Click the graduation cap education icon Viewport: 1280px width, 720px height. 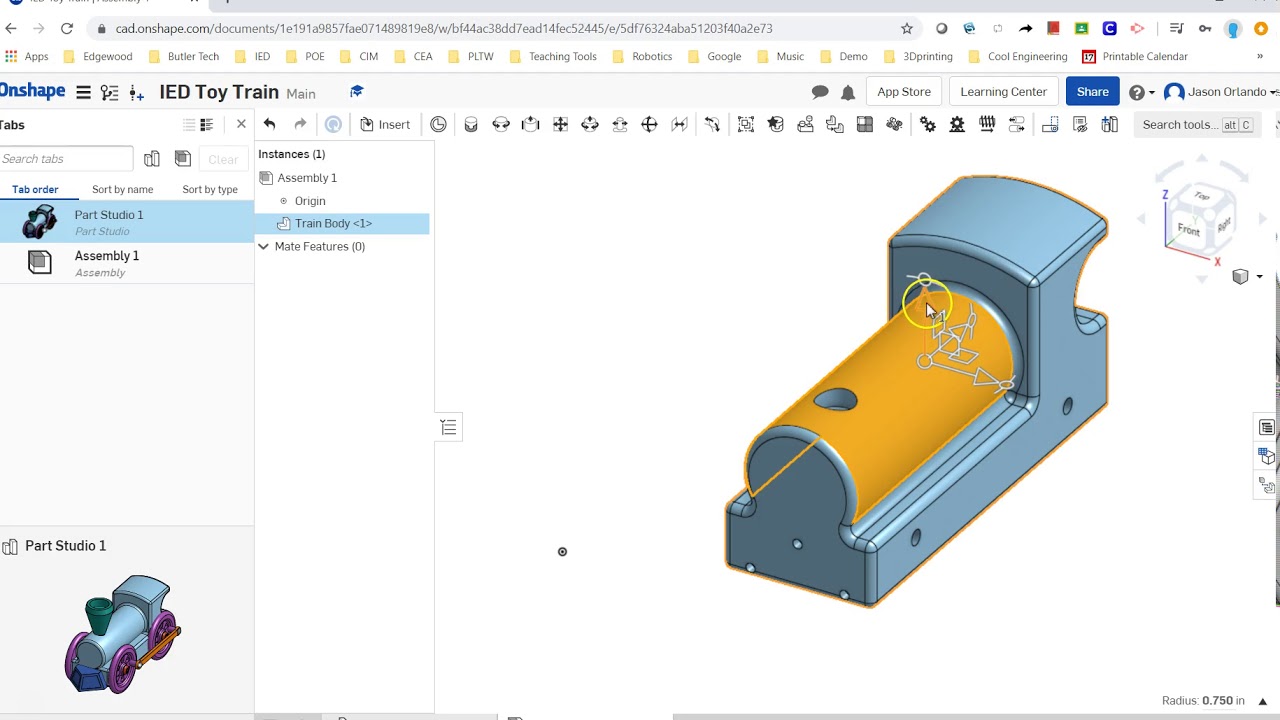pyautogui.click(x=356, y=92)
